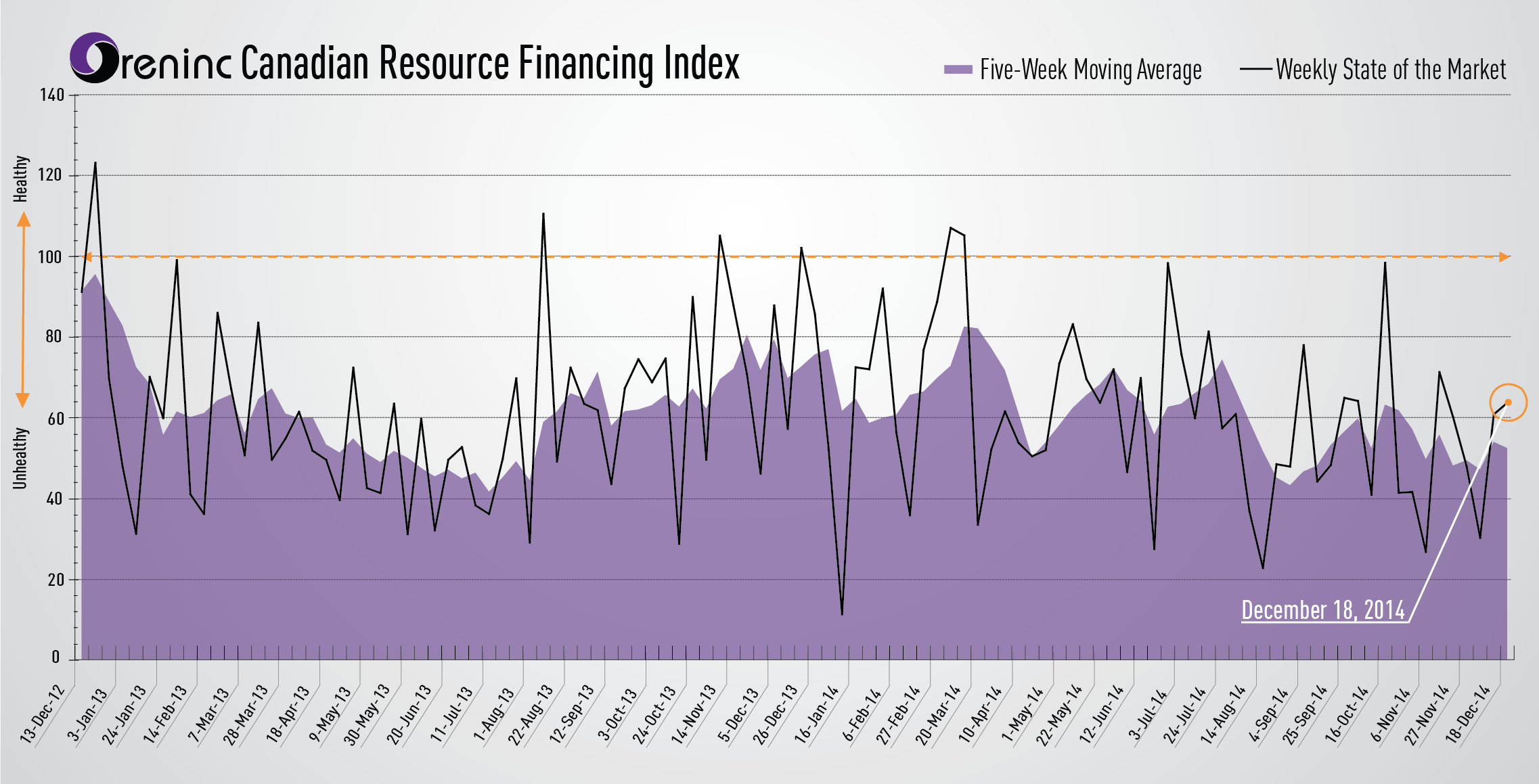Click the y-axis value 60
This screenshot has height=784, width=1539.
tap(55, 418)
